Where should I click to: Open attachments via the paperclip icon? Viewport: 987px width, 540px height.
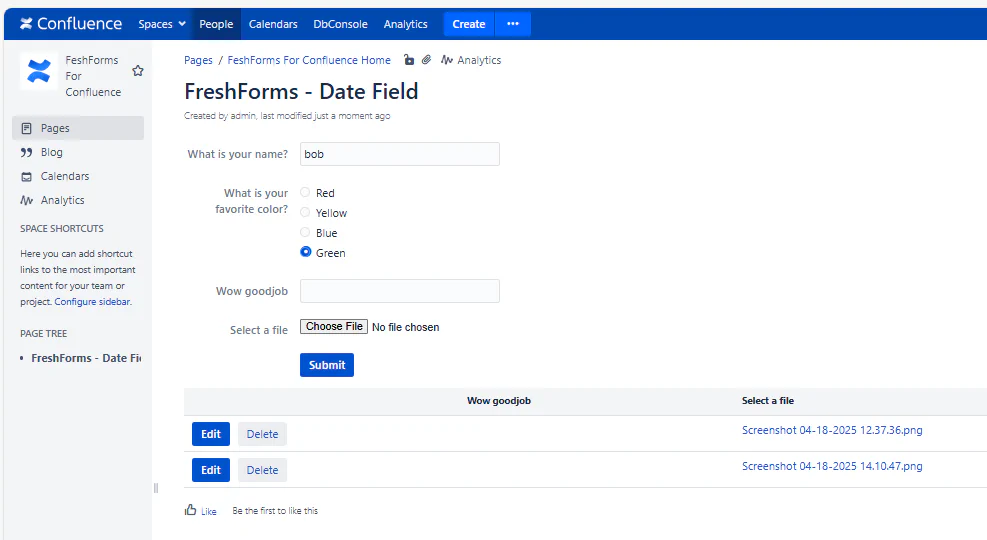(426, 60)
